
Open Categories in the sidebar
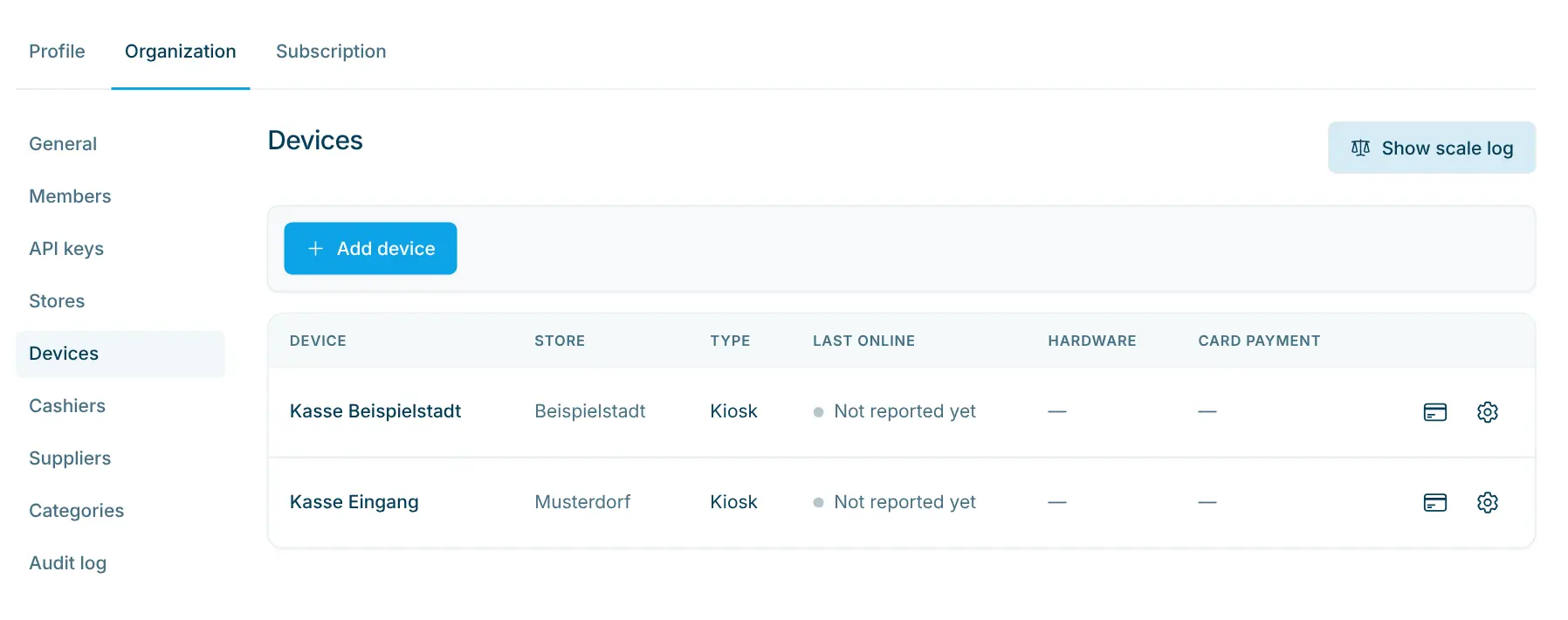click(x=77, y=511)
